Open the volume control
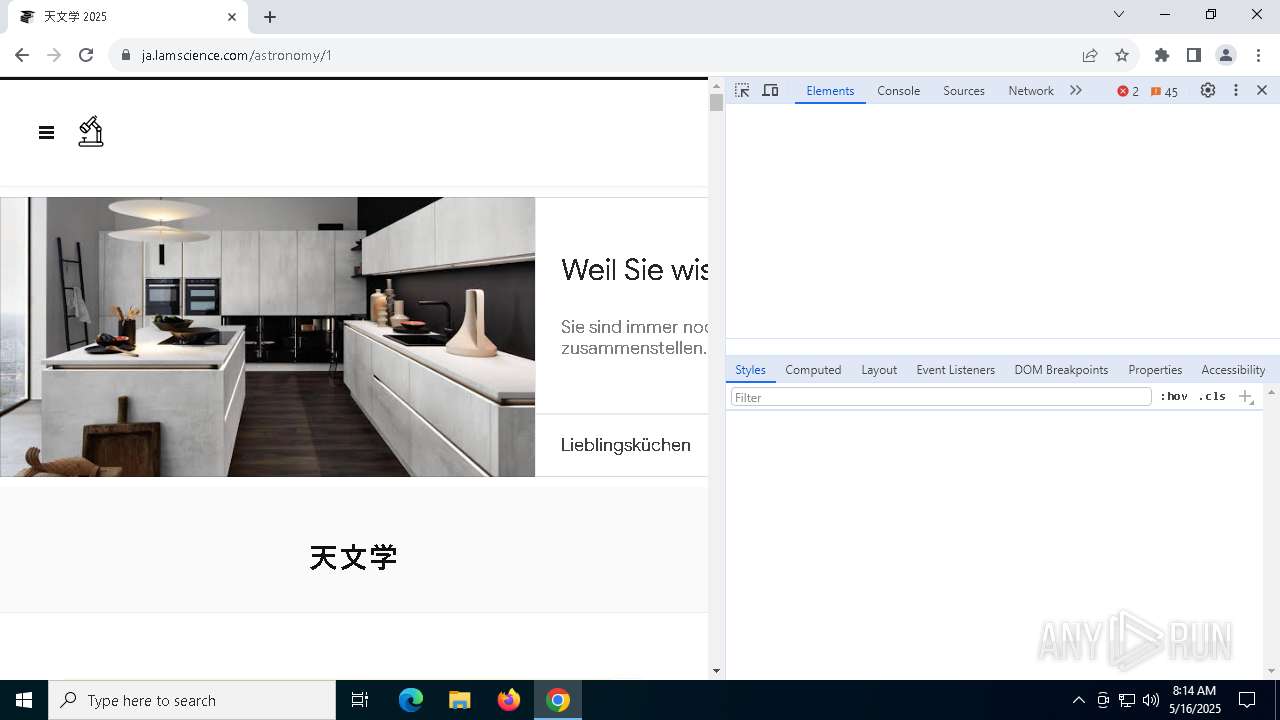Viewport: 1280px width, 720px height. pos(1151,700)
